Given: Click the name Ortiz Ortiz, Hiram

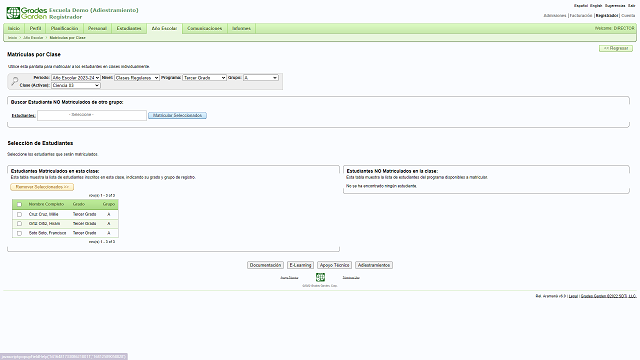Looking at the screenshot, I should [x=44, y=224].
